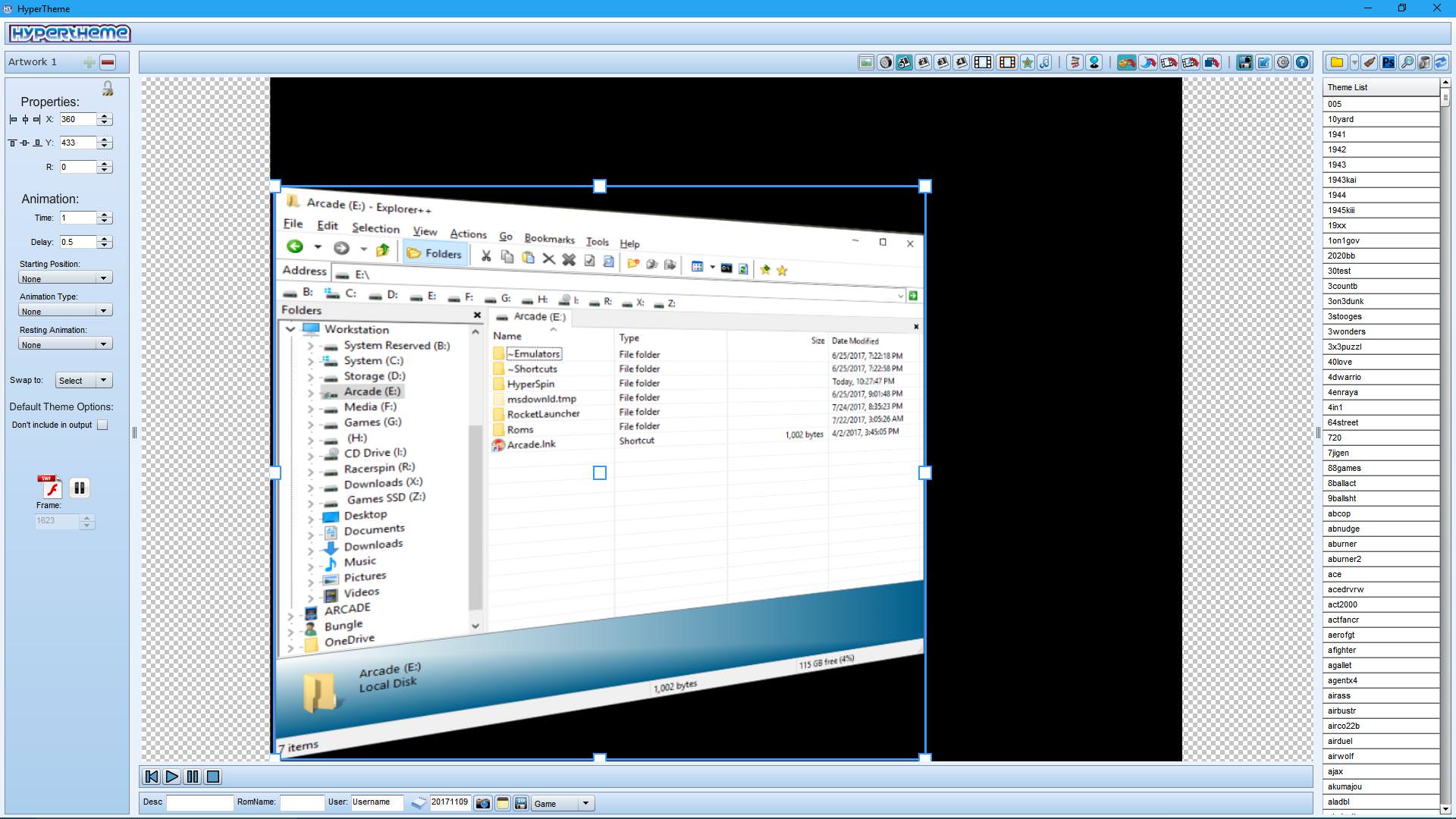Click the paintbrush icon above Theme List
Viewport: 1456px width, 819px height.
coord(1370,63)
